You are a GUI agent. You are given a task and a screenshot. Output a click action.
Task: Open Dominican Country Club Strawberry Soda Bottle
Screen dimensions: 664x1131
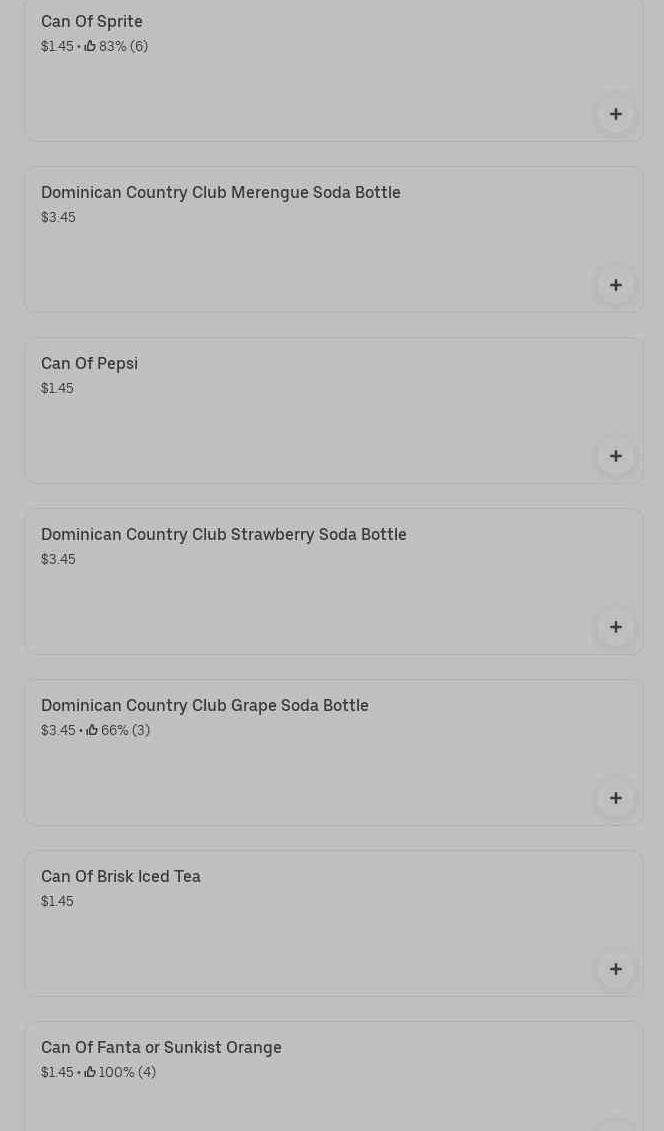tap(223, 535)
